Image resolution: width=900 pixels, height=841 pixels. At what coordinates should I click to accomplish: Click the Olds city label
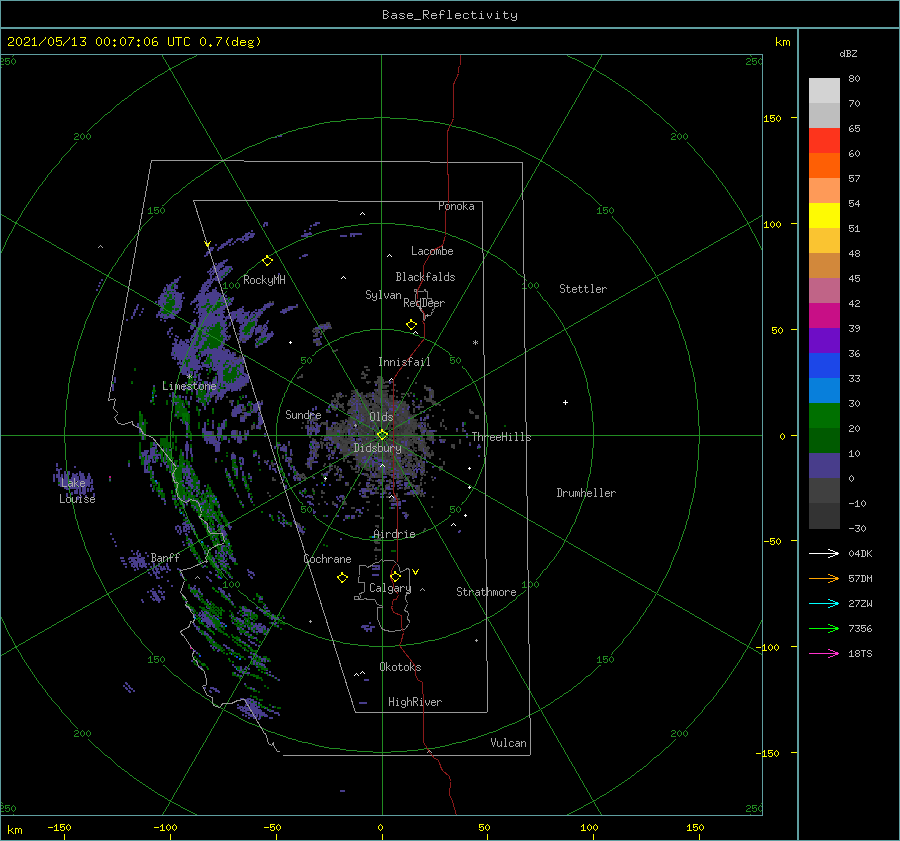coord(381,417)
